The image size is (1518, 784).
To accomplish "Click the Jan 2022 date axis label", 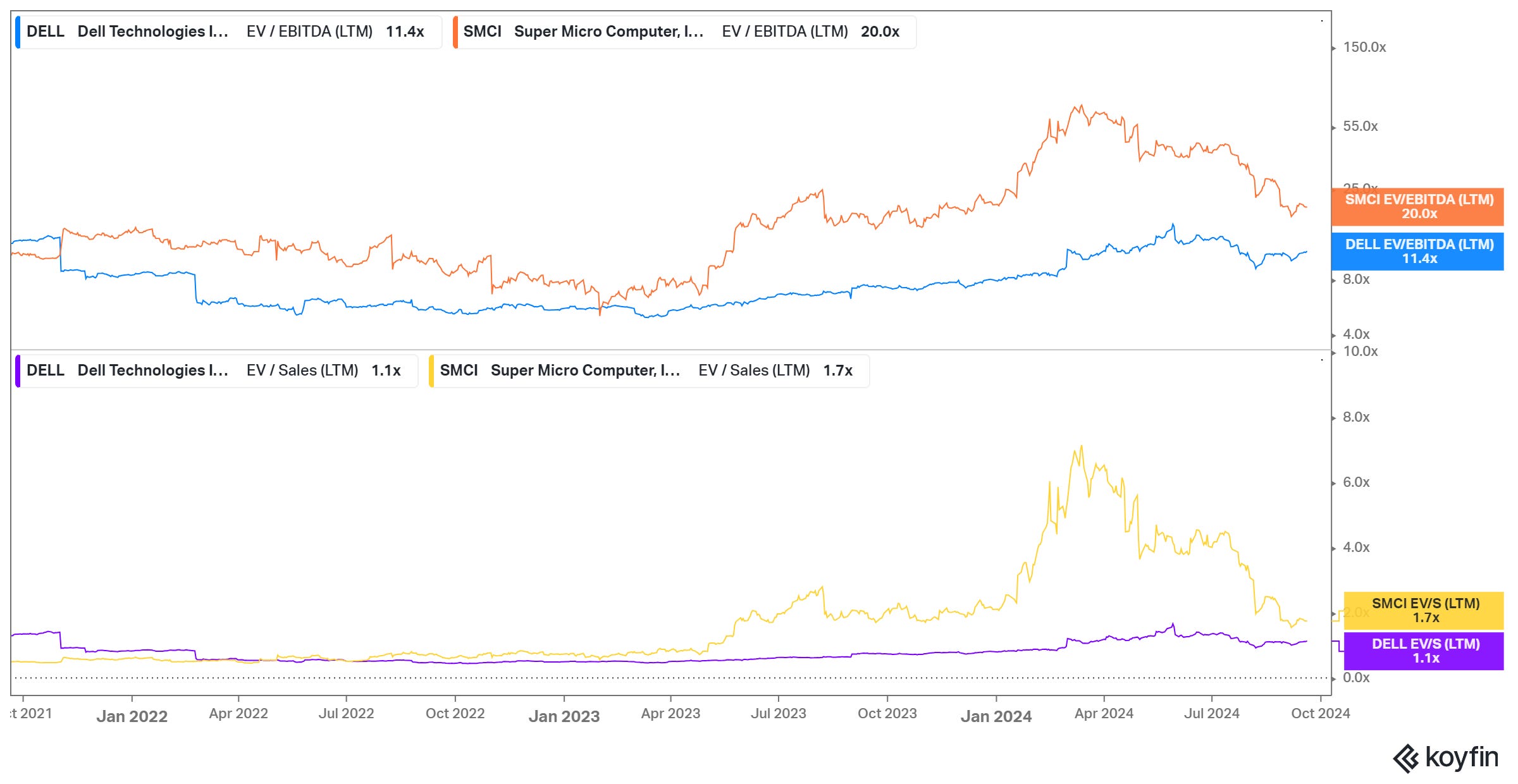I will [132, 716].
